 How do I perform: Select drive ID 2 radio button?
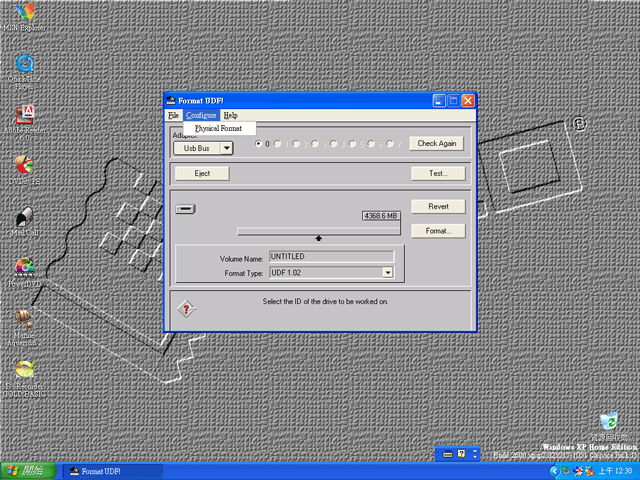click(x=296, y=144)
